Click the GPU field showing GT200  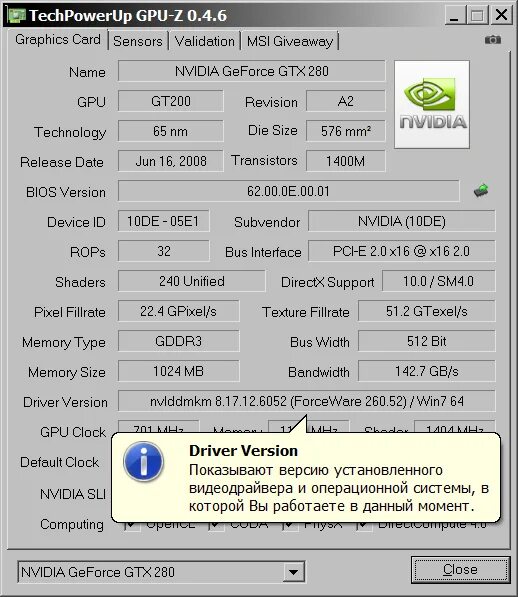point(171,101)
